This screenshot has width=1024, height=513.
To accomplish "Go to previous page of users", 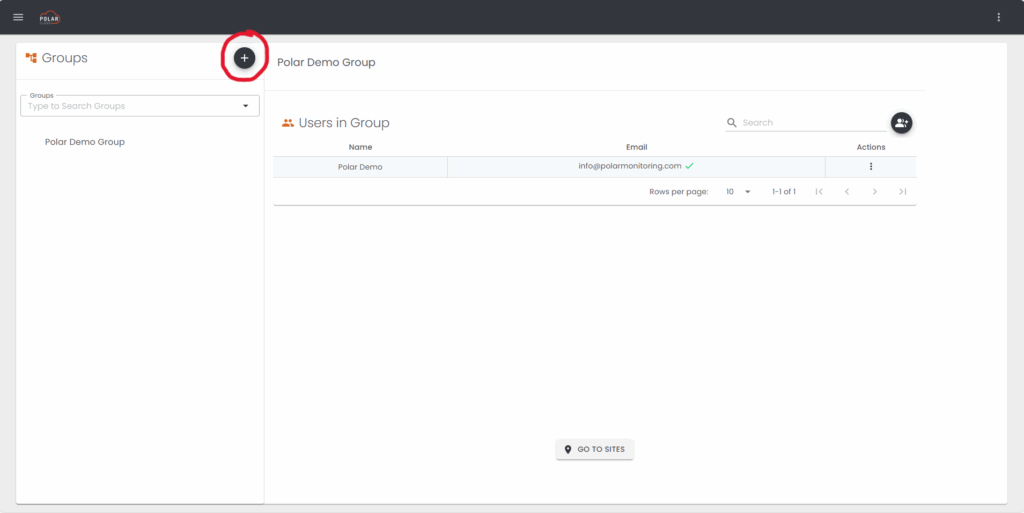I will click(847, 191).
